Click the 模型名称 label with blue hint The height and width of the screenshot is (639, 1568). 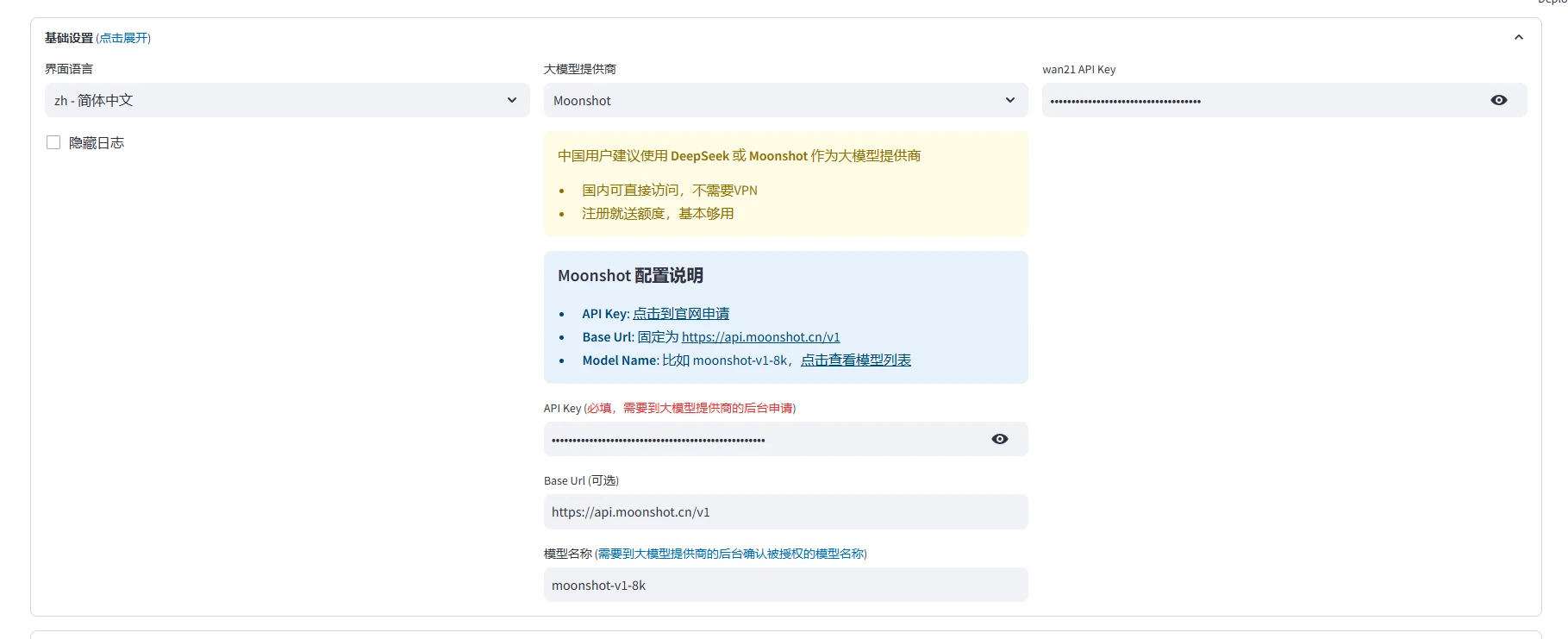(705, 554)
